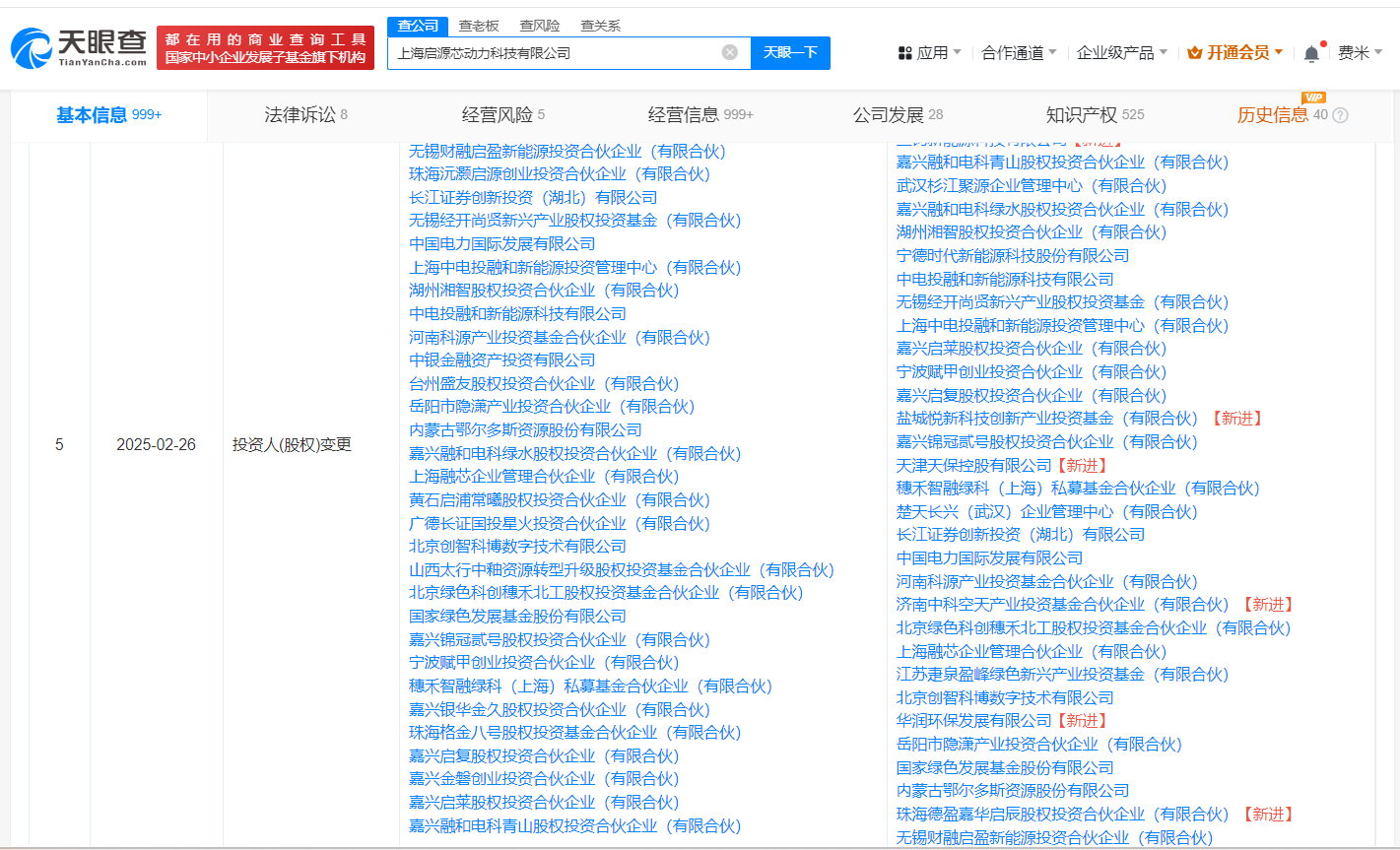Click the 525 count beside 知识产权
This screenshot has width=1400, height=850.
(x=1133, y=115)
